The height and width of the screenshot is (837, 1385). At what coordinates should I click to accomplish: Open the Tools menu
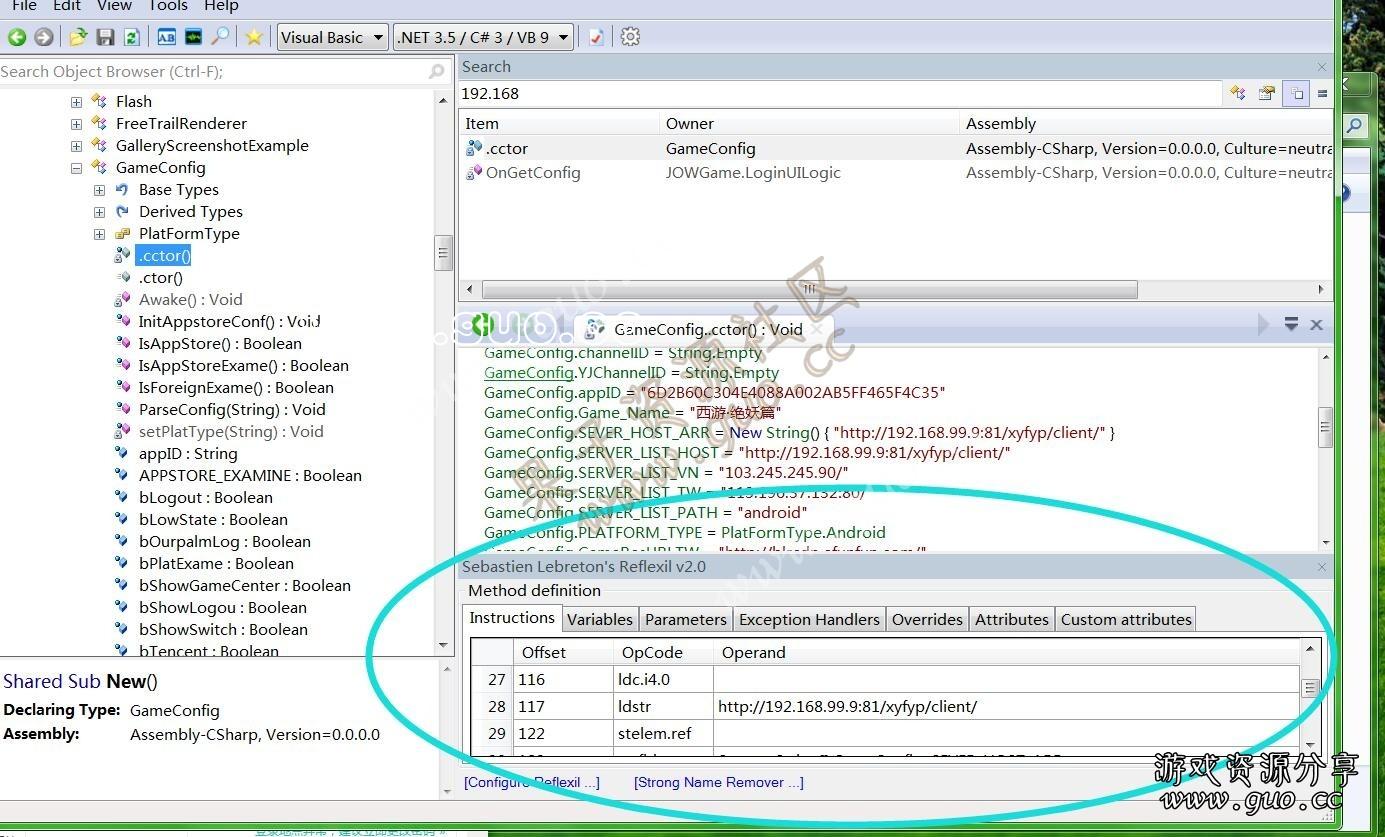click(167, 6)
